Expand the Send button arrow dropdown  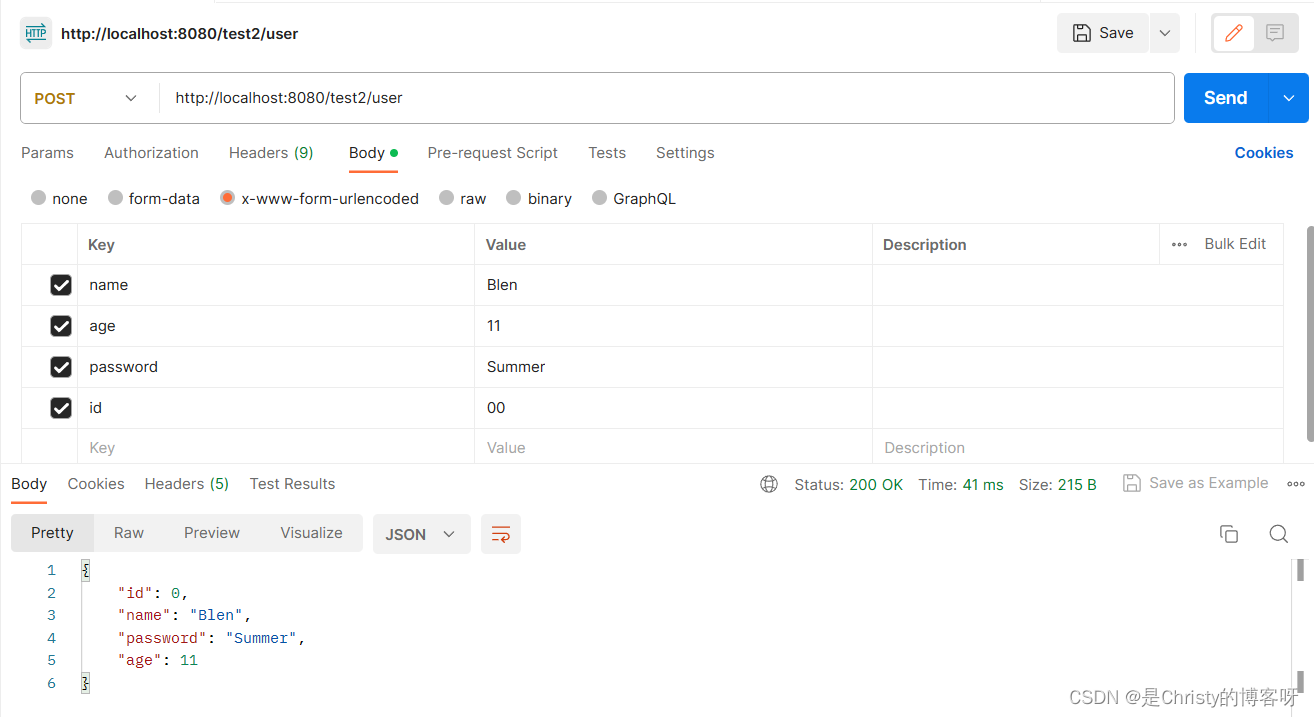click(x=1289, y=98)
